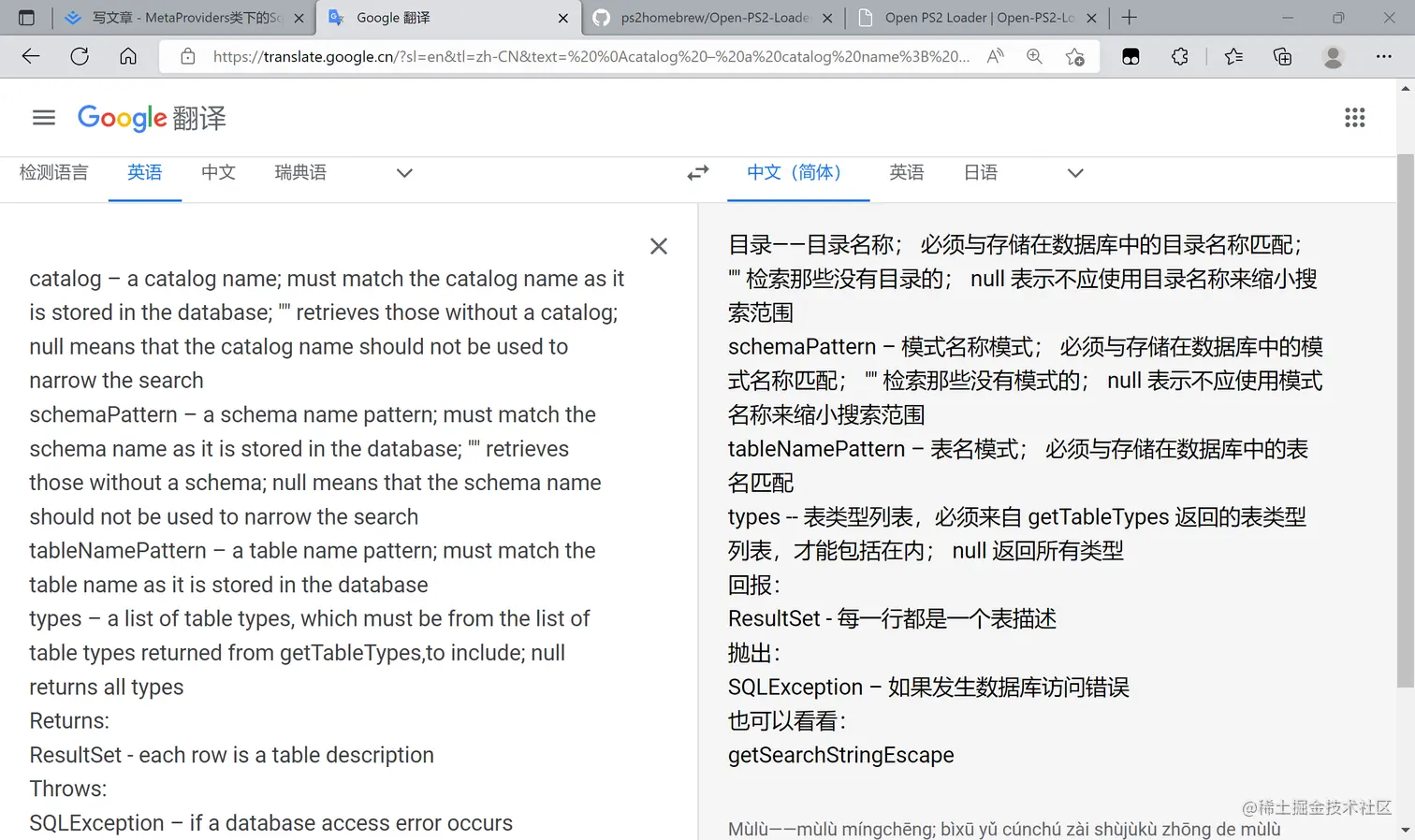
Task: Click the address bar URL field
Action: pos(590,56)
